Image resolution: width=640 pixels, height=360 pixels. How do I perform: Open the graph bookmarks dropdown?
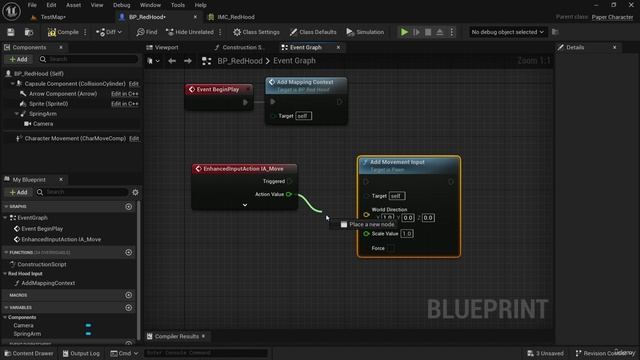coord(153,61)
